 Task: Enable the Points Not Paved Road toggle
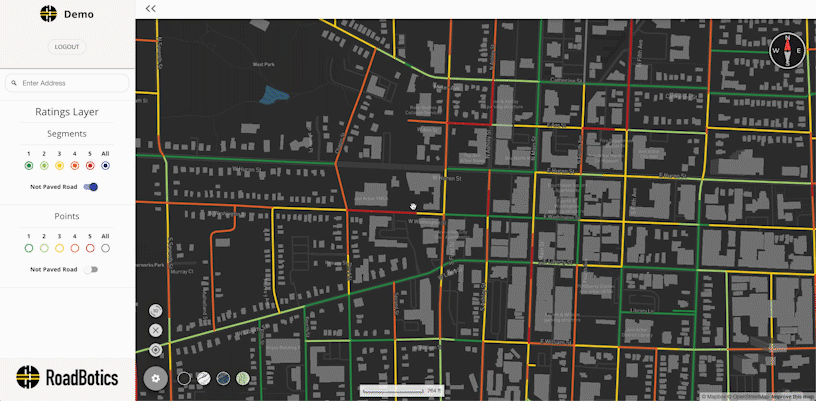(91, 269)
